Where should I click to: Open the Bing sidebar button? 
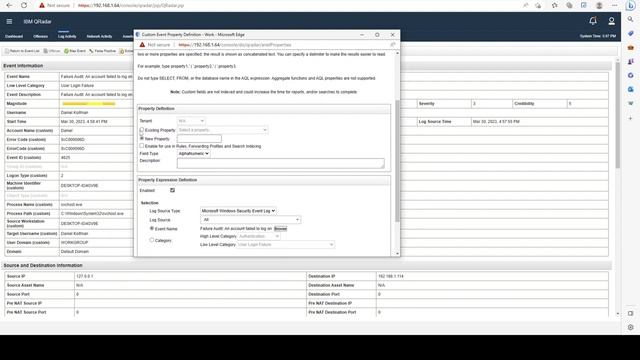[x=631, y=5]
